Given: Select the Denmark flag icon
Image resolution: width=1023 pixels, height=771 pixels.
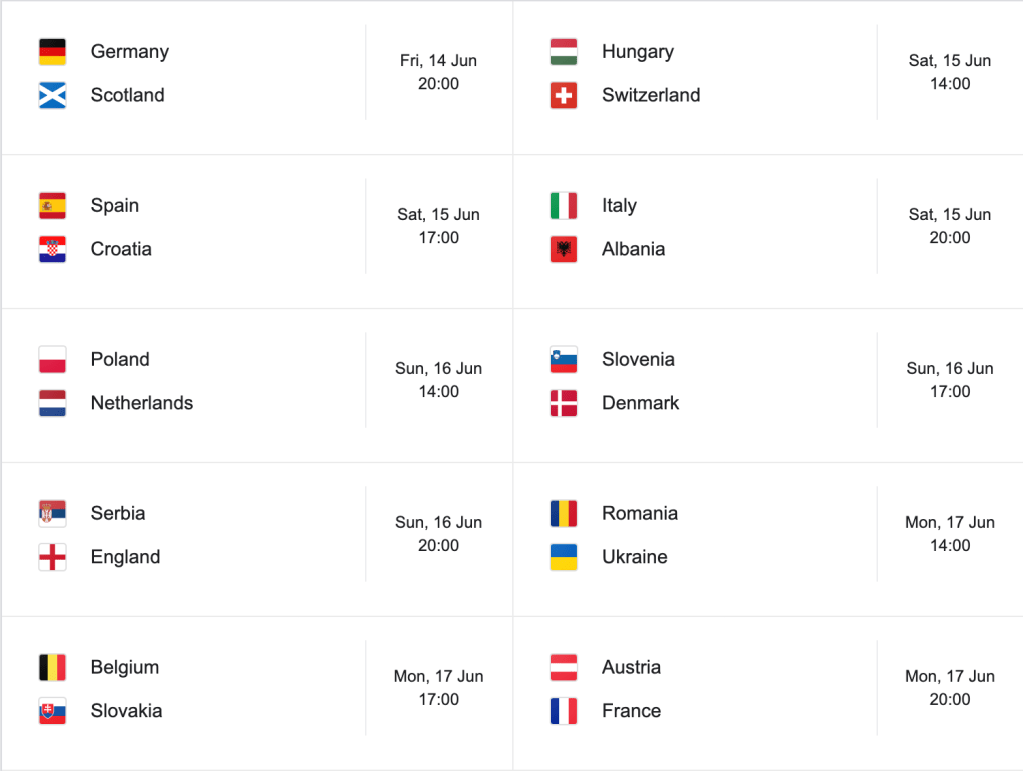Looking at the screenshot, I should (x=564, y=404).
